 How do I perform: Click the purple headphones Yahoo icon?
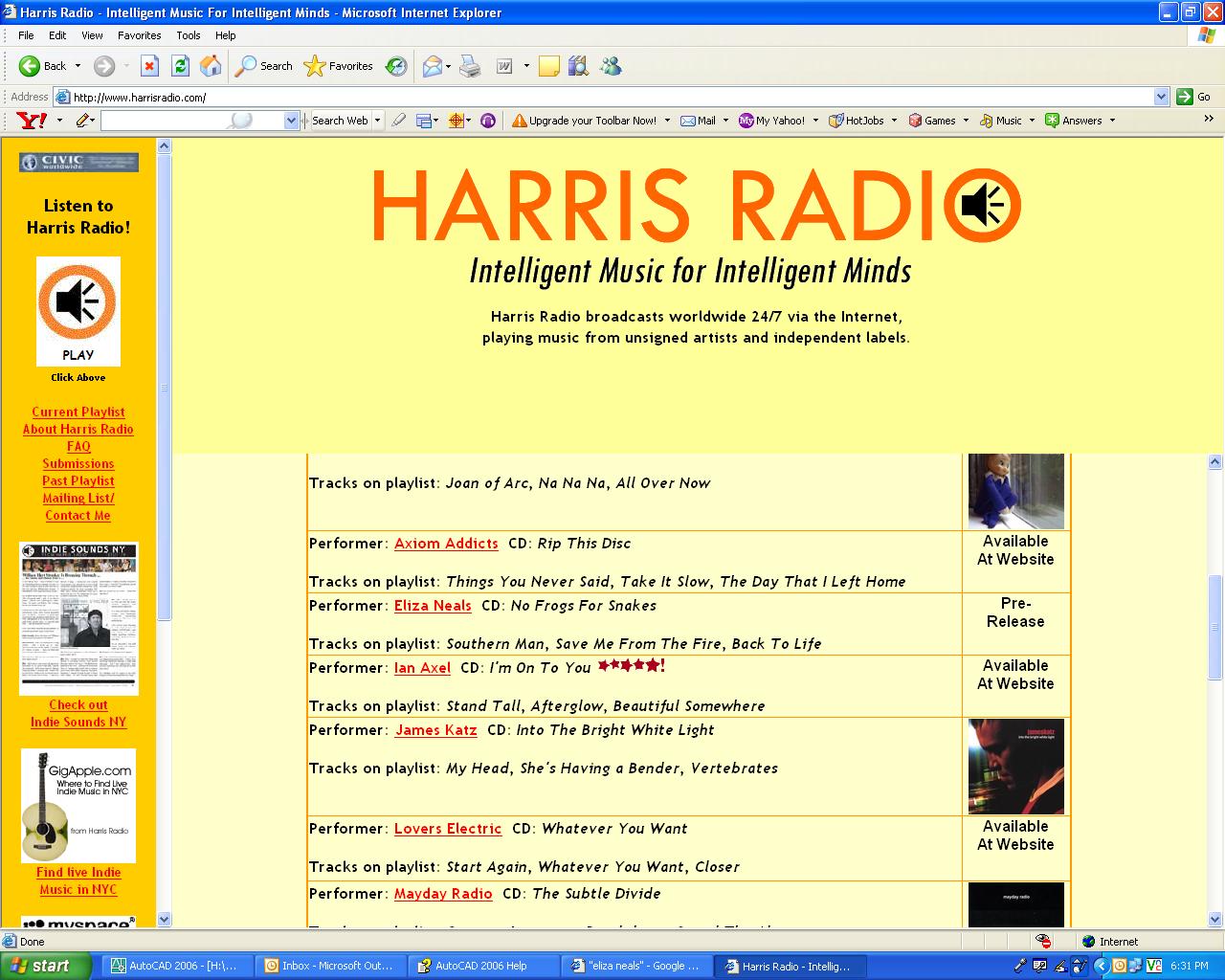pyautogui.click(x=488, y=121)
